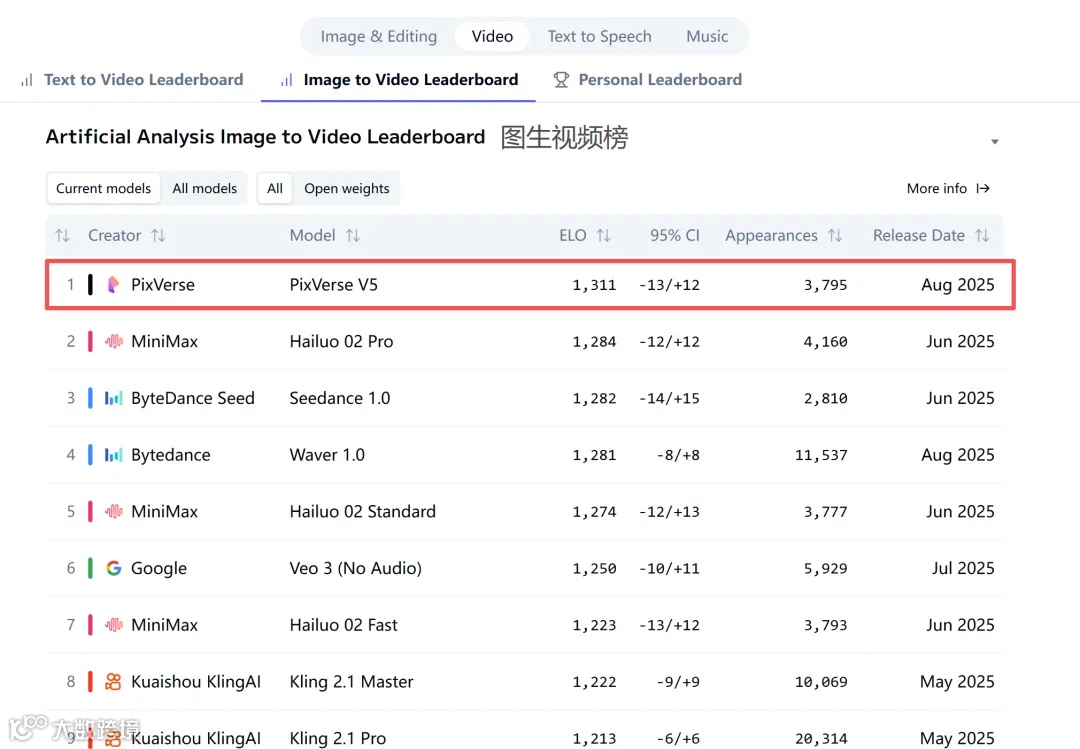
Task: Click Jul 2025 release date
Action: pos(963,568)
